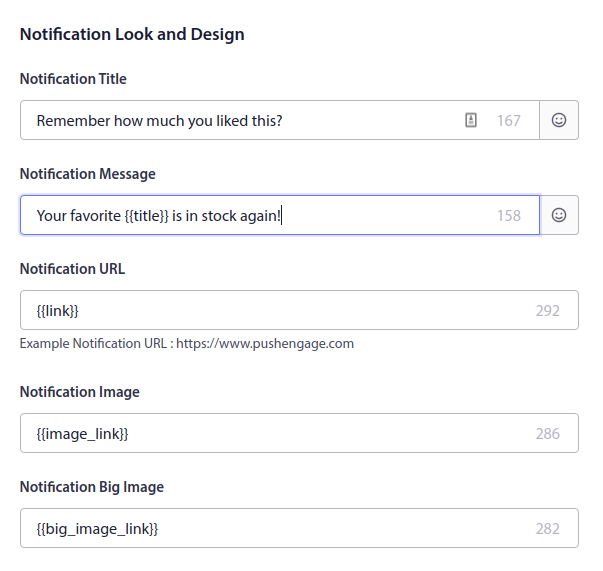Click the 282 counter in Big Image field
This screenshot has height=571, width=603.
[x=547, y=528]
